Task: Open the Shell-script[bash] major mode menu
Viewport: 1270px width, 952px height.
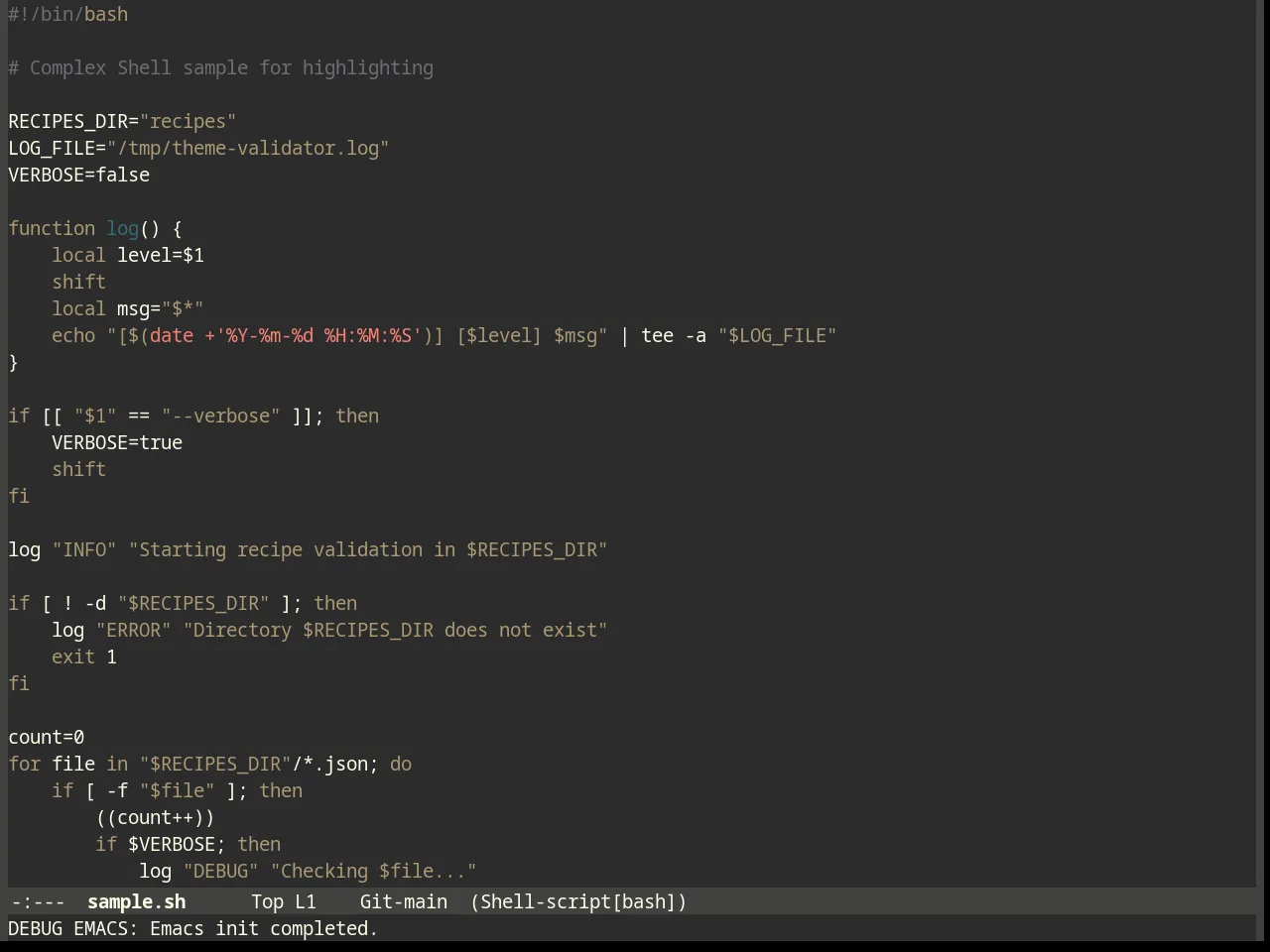Action: pyautogui.click(x=578, y=901)
